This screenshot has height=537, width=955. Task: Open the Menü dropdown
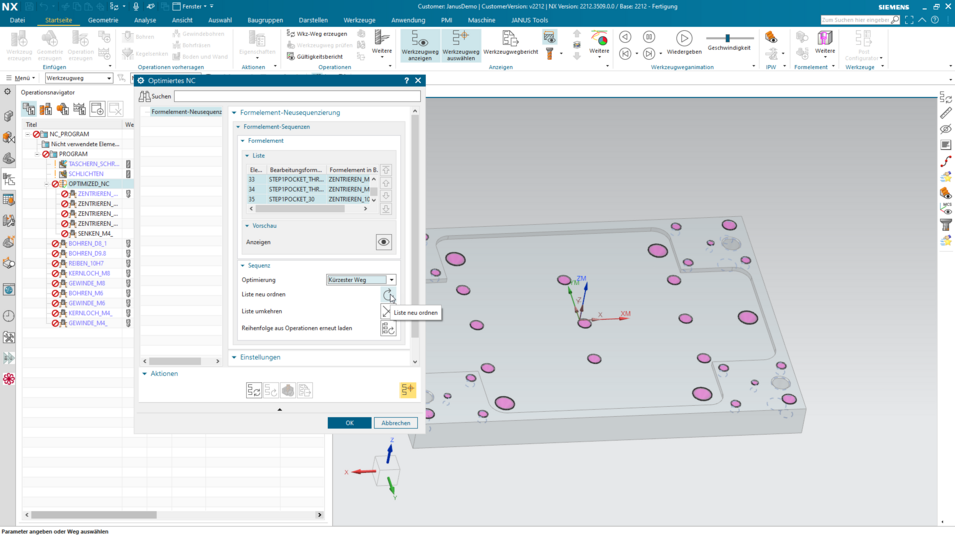tap(21, 78)
